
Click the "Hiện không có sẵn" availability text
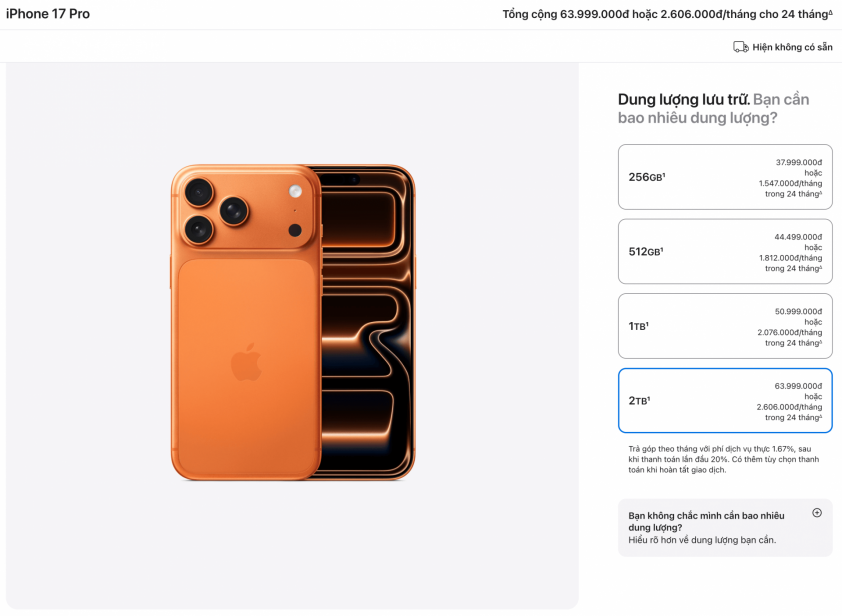click(x=792, y=47)
